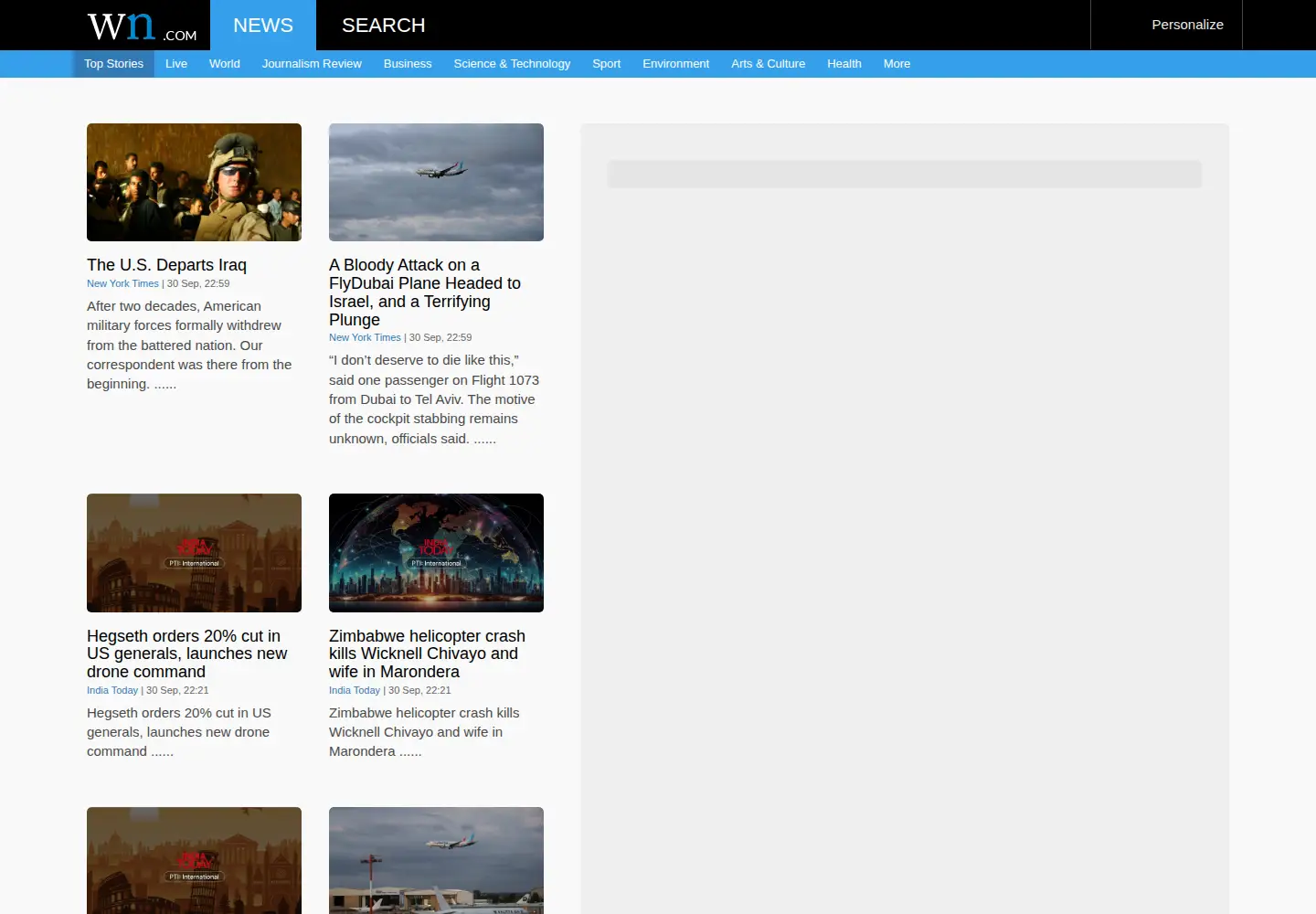The image size is (1316, 914).
Task: Open Health news section
Action: tap(844, 64)
